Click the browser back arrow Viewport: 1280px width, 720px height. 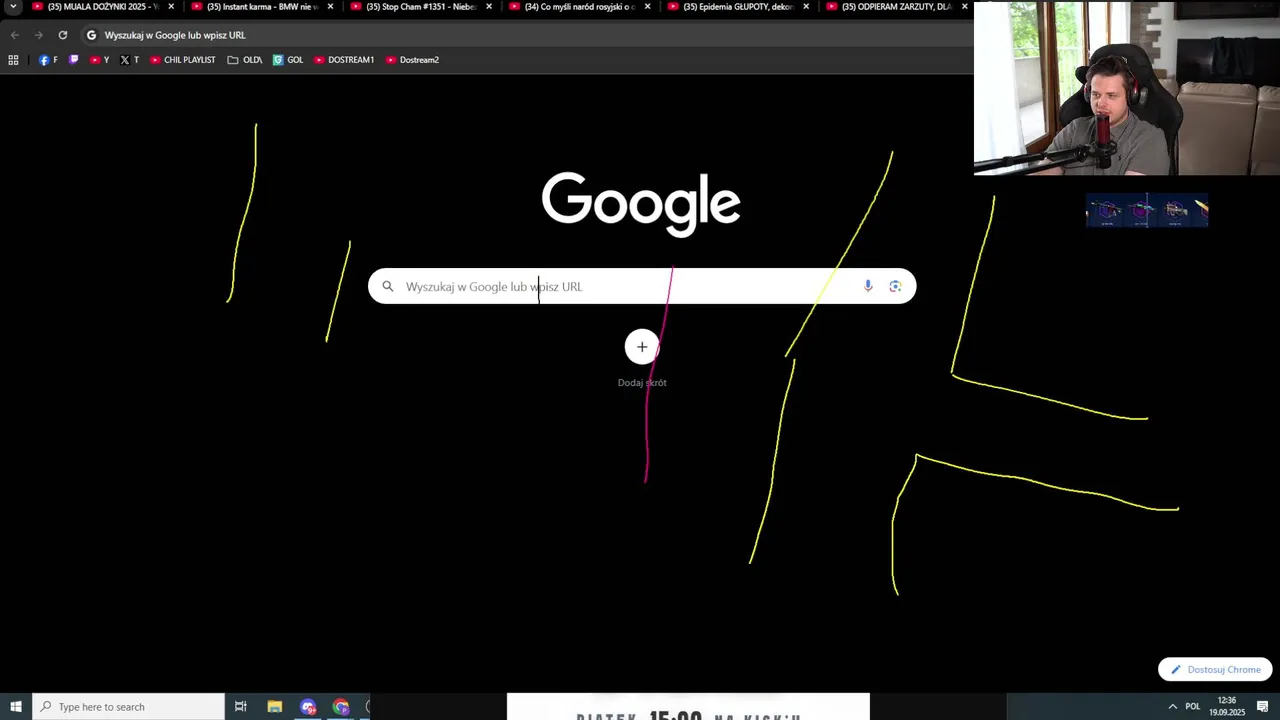(14, 35)
